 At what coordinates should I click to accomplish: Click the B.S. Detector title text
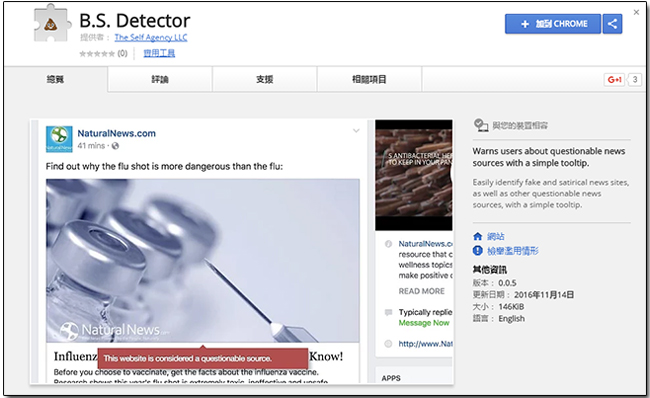(135, 20)
